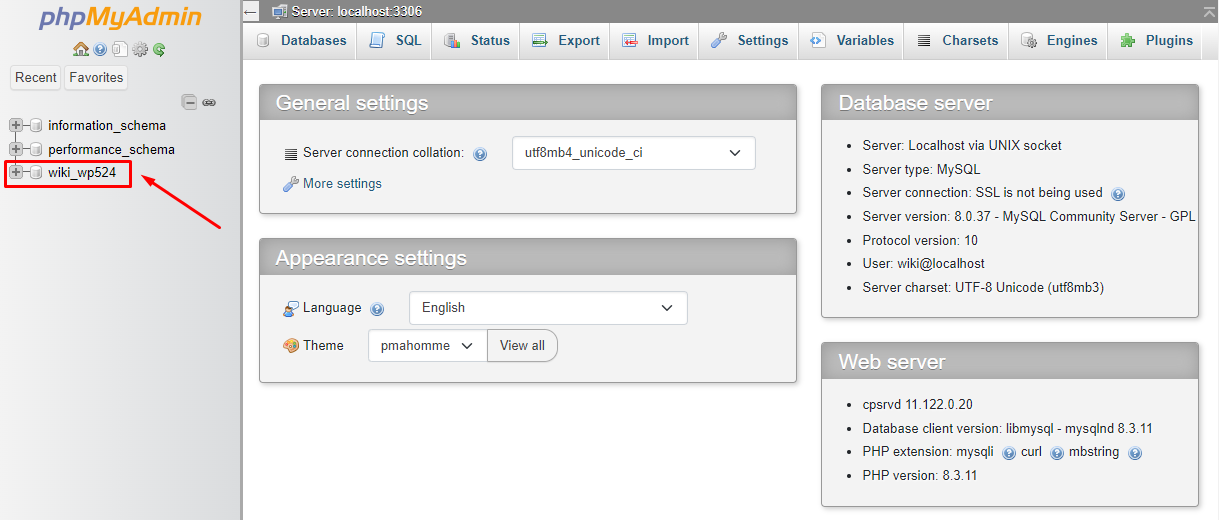Click 'Server type: MySQL' text

click(x=921, y=170)
